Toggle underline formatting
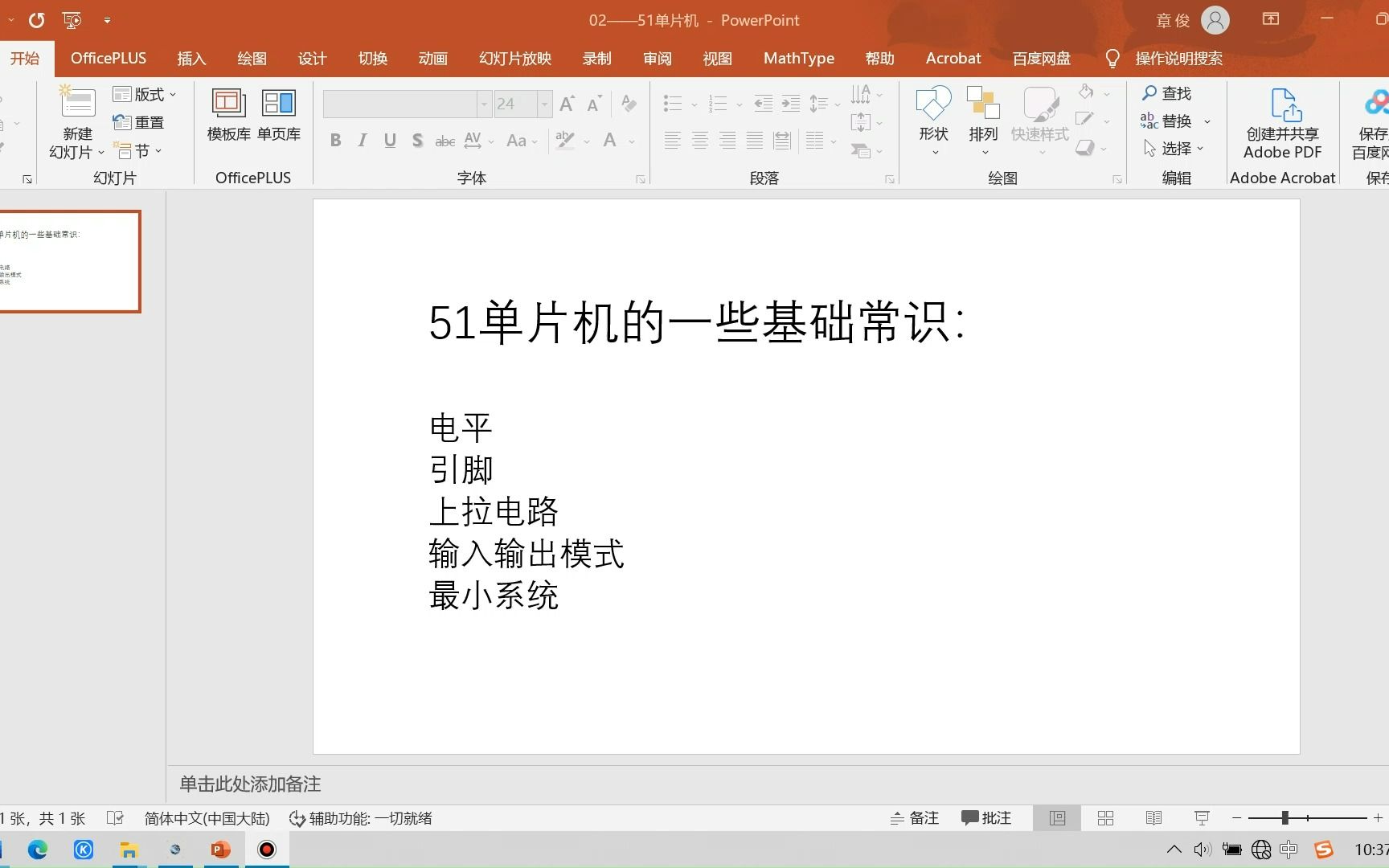 tap(390, 140)
